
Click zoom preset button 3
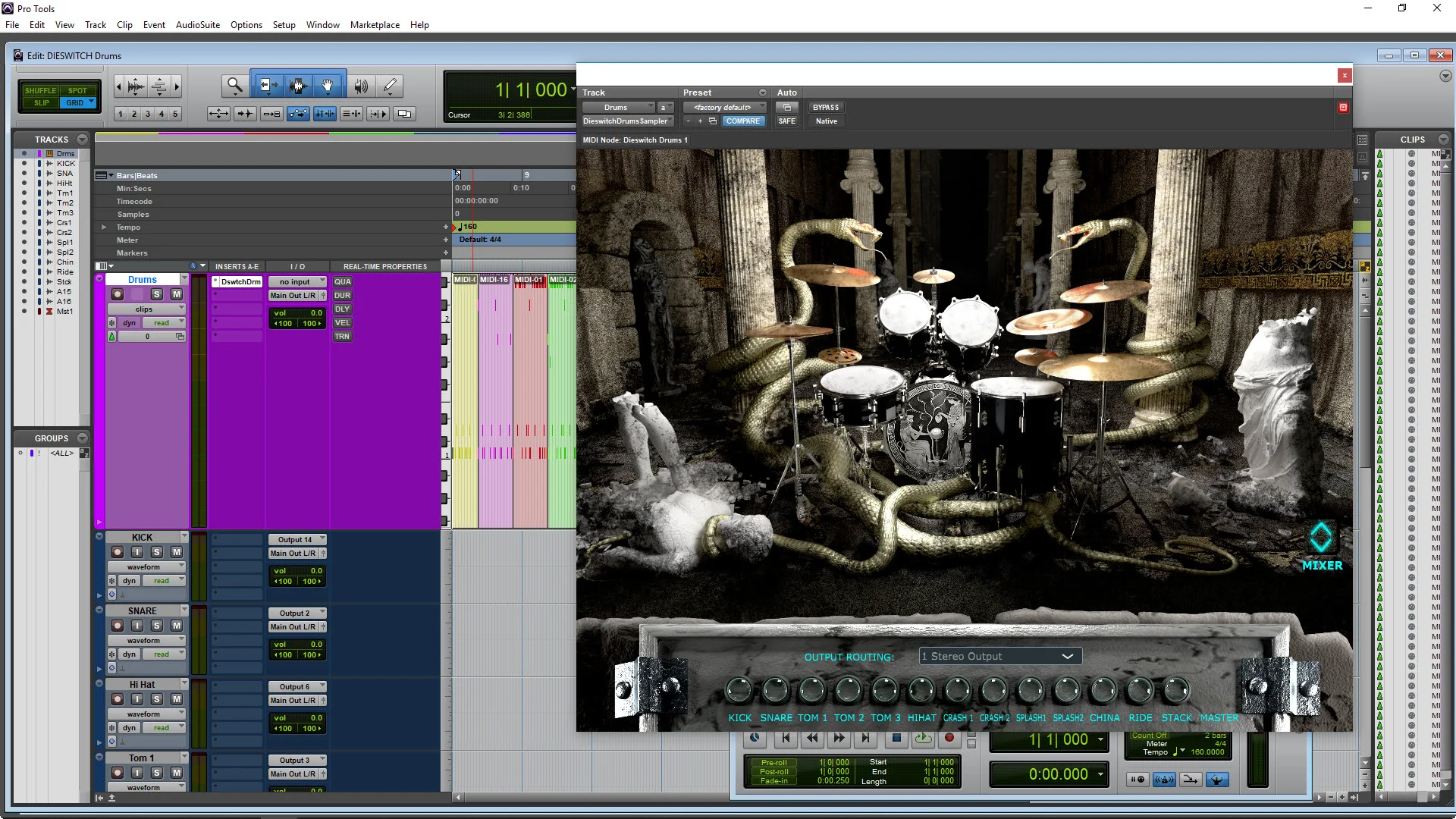(x=148, y=114)
